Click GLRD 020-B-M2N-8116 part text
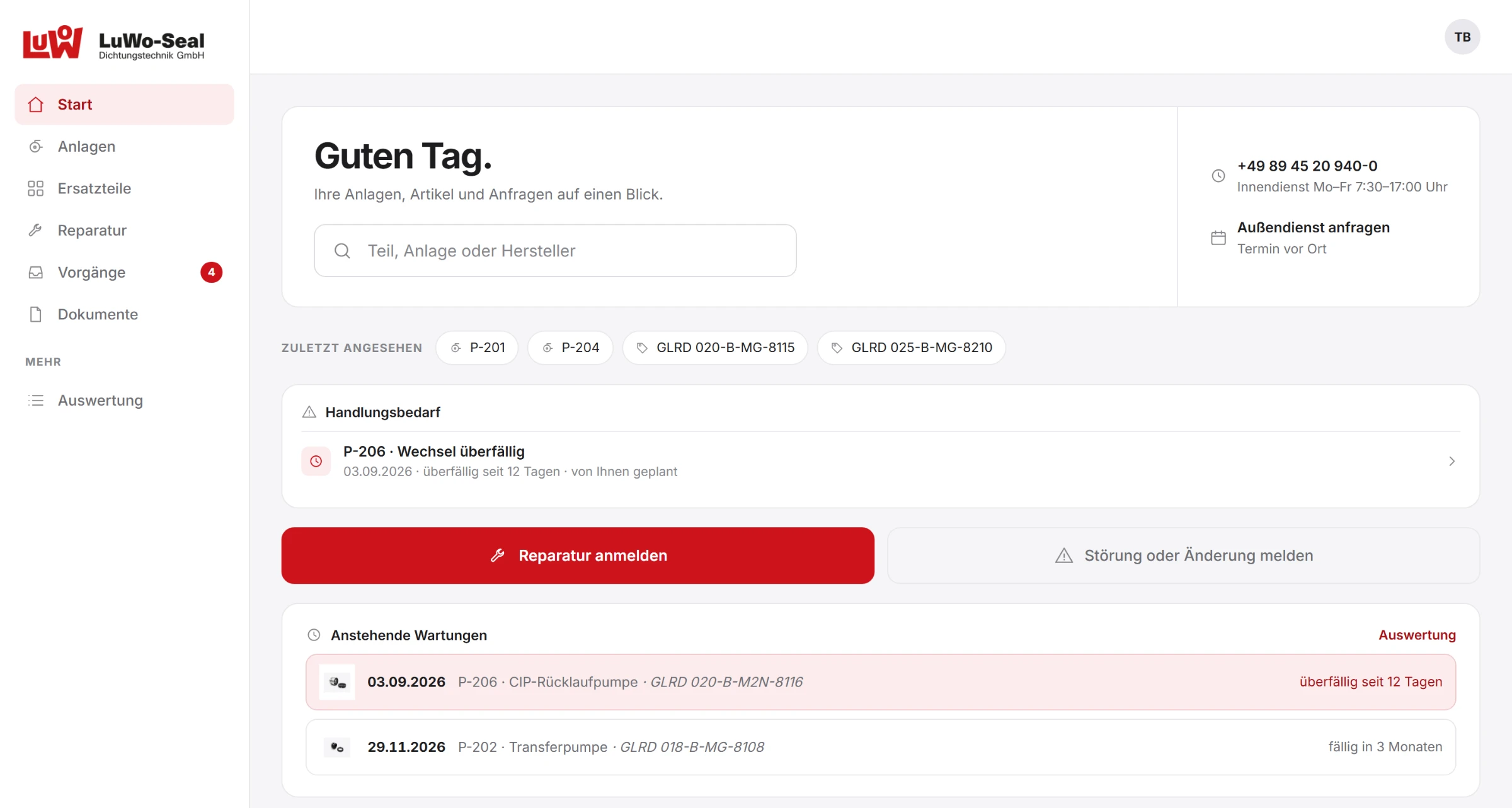 click(726, 682)
